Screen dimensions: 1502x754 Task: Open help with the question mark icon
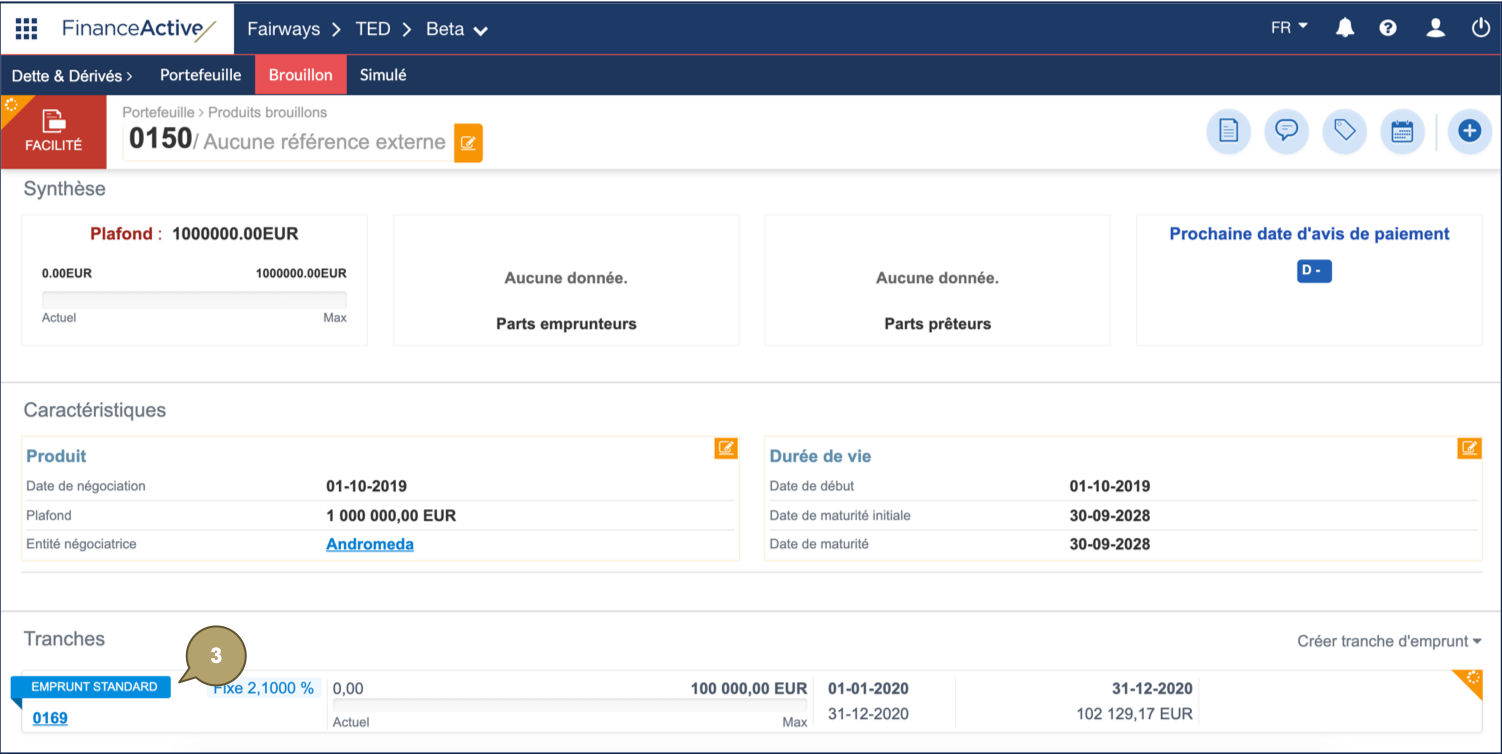point(1388,28)
